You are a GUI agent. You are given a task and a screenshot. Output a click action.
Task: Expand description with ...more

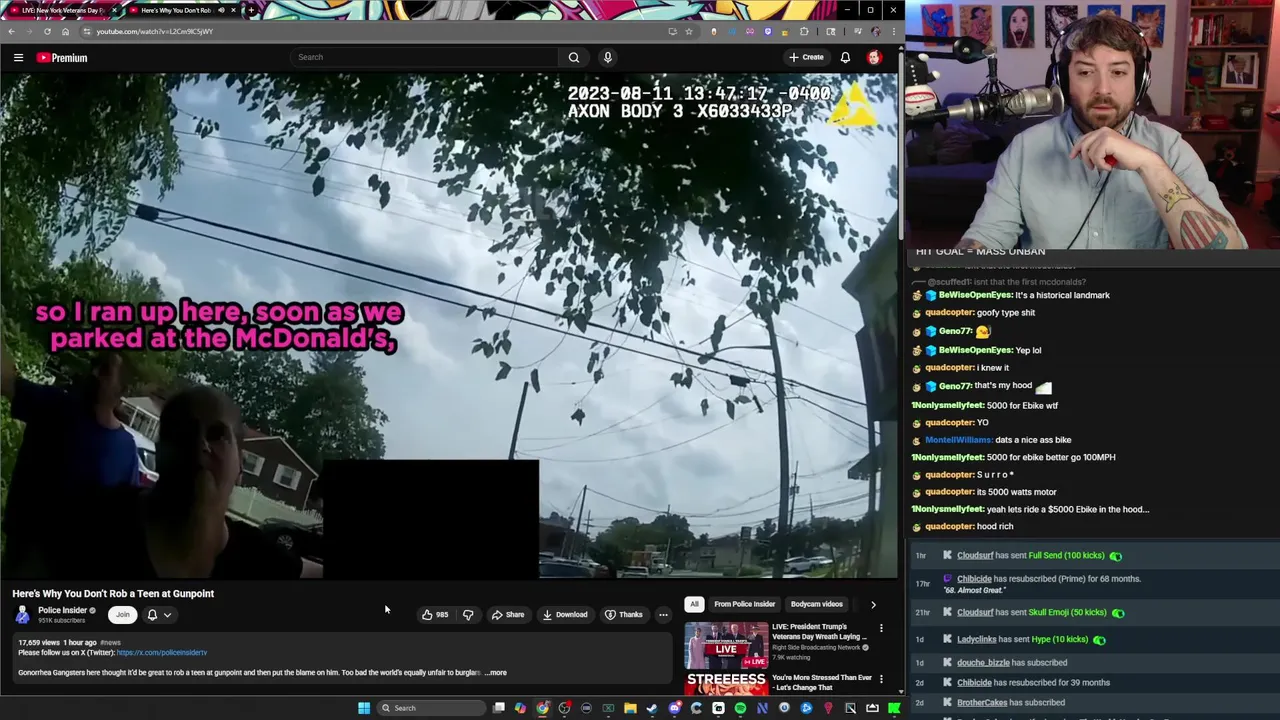(x=497, y=673)
